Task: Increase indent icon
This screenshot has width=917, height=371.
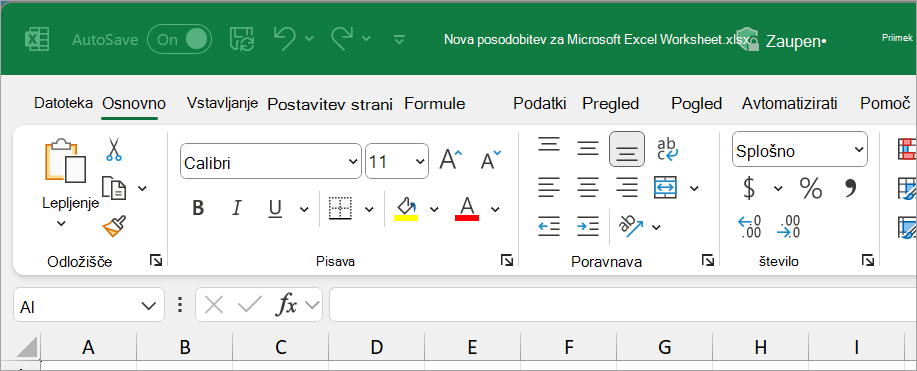Action: point(588,226)
